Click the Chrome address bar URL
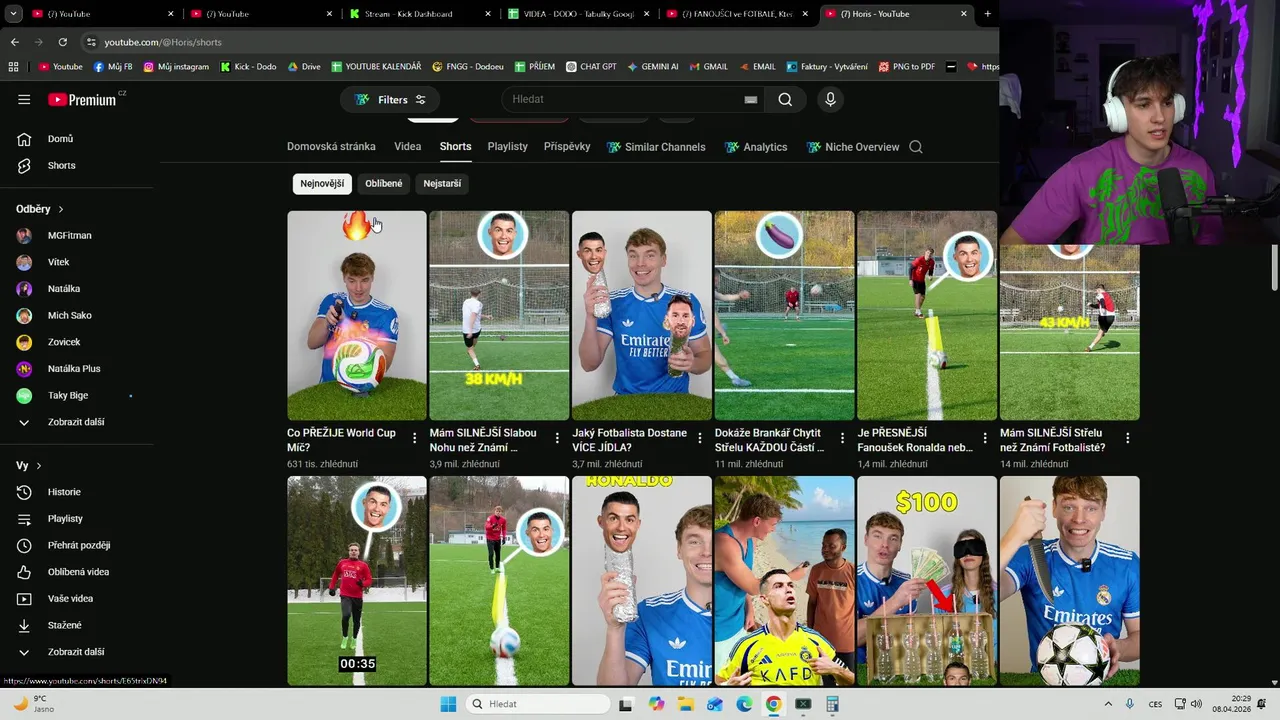 point(163,42)
